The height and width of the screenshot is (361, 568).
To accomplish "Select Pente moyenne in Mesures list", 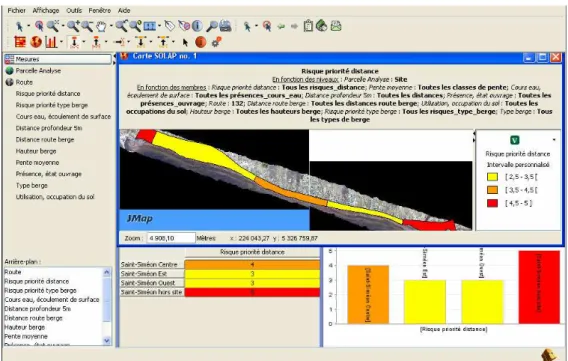I will point(37,163).
